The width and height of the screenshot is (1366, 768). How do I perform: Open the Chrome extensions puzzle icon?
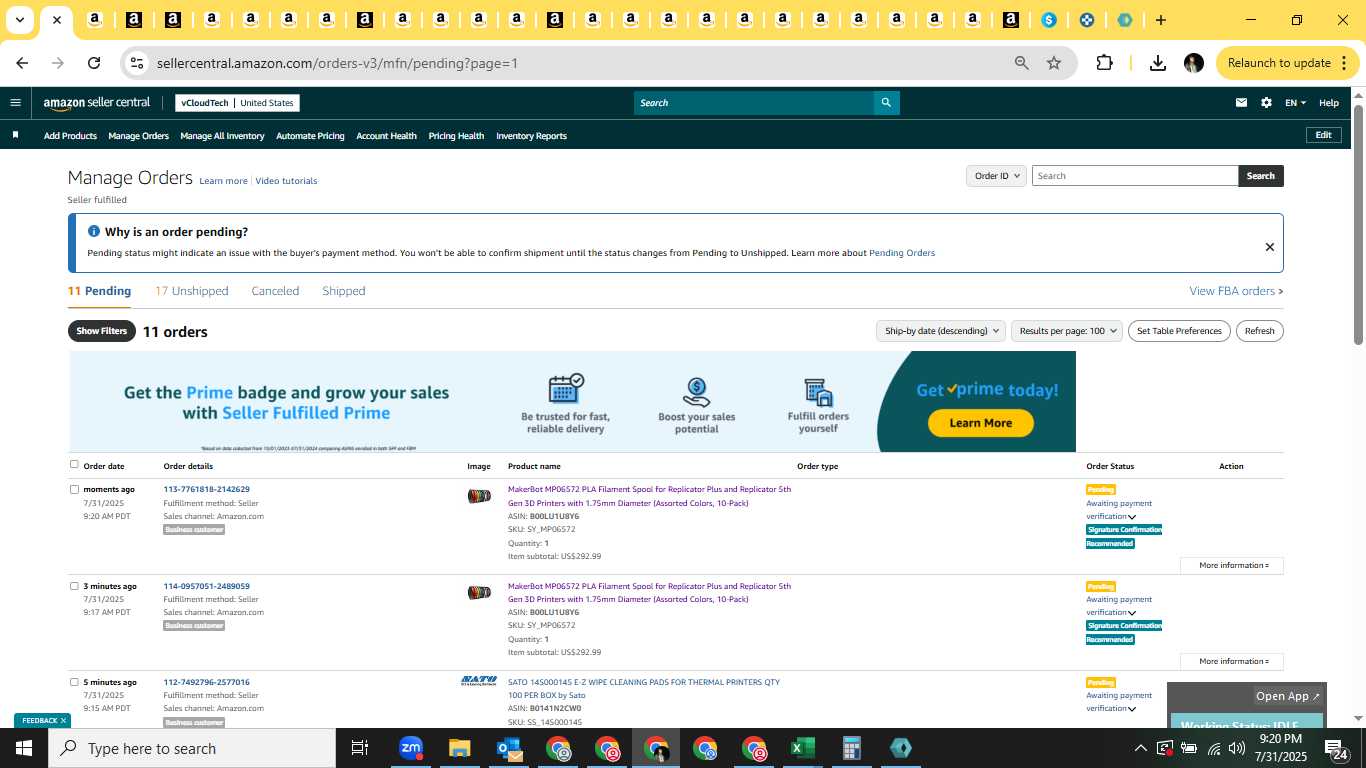coord(1104,63)
